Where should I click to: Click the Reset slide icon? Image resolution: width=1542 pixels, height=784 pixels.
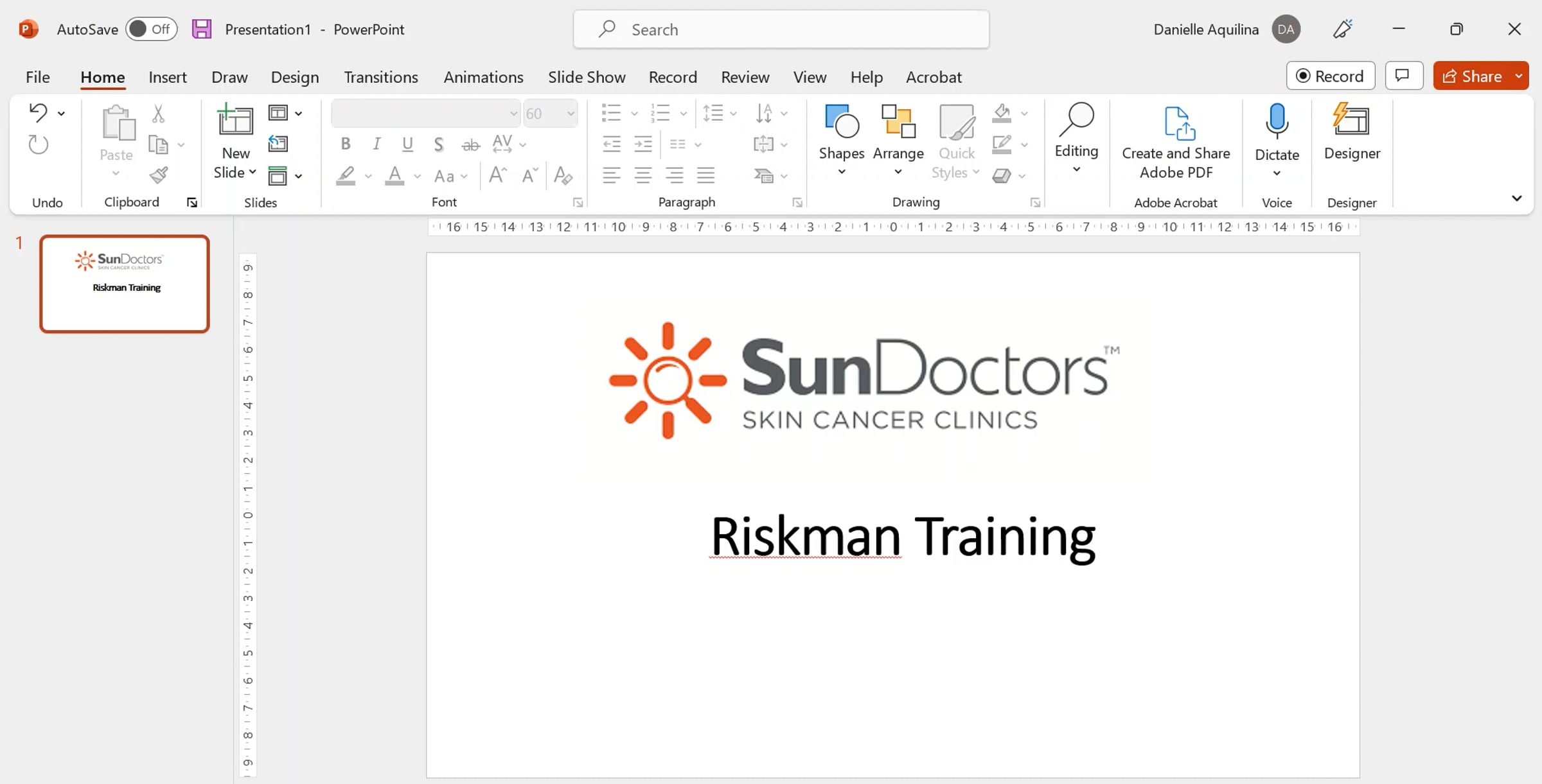pyautogui.click(x=278, y=144)
